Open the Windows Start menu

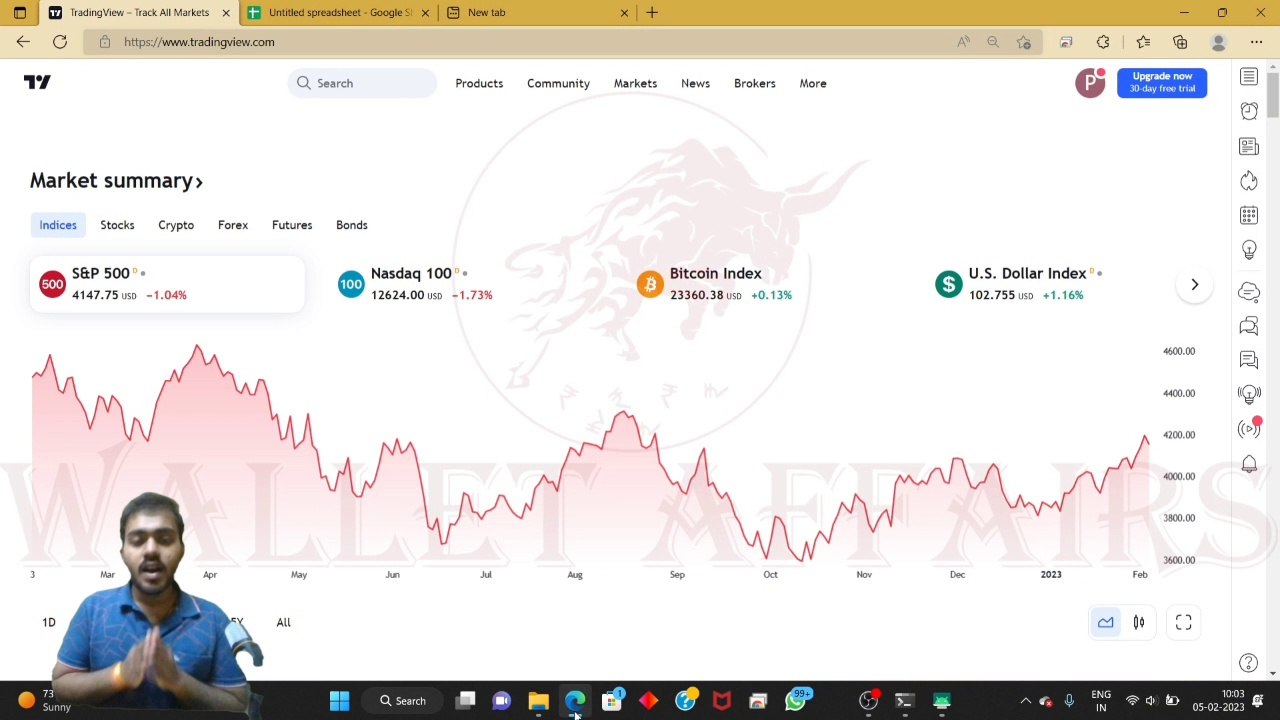click(340, 701)
